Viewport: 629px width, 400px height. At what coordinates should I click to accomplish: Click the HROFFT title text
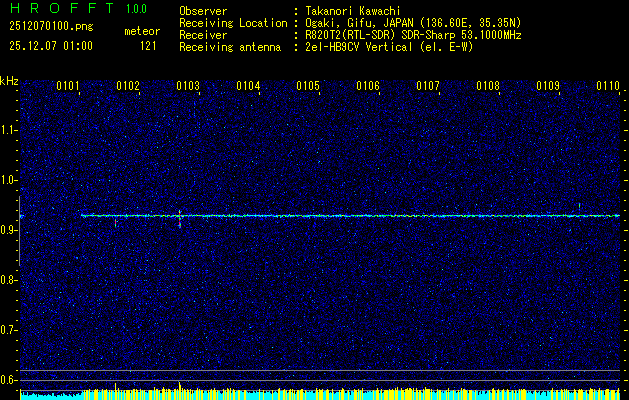[x=62, y=8]
